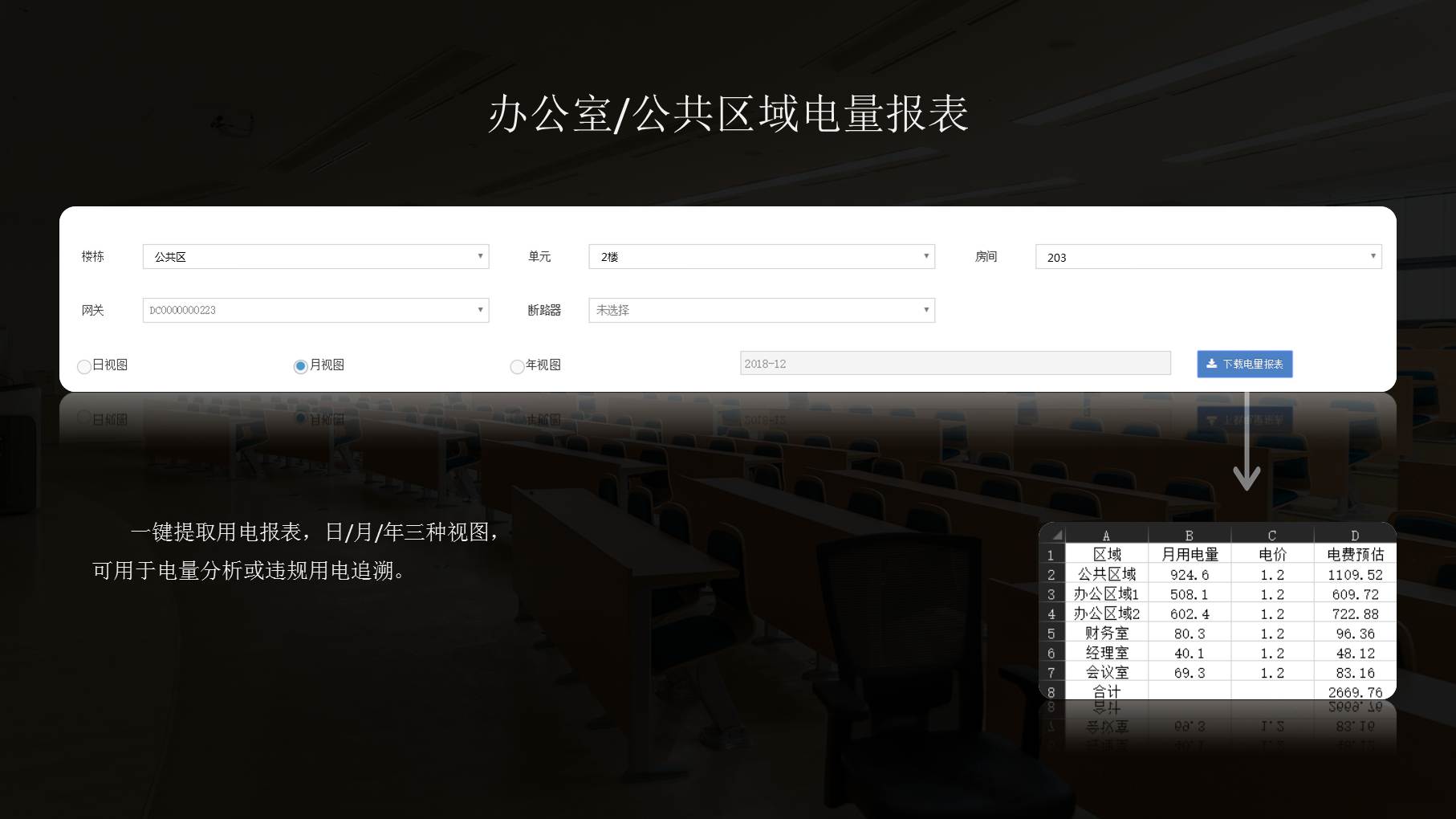The height and width of the screenshot is (819, 1456).
Task: Open the 房间 dropdown showing 203
Action: [x=1208, y=257]
